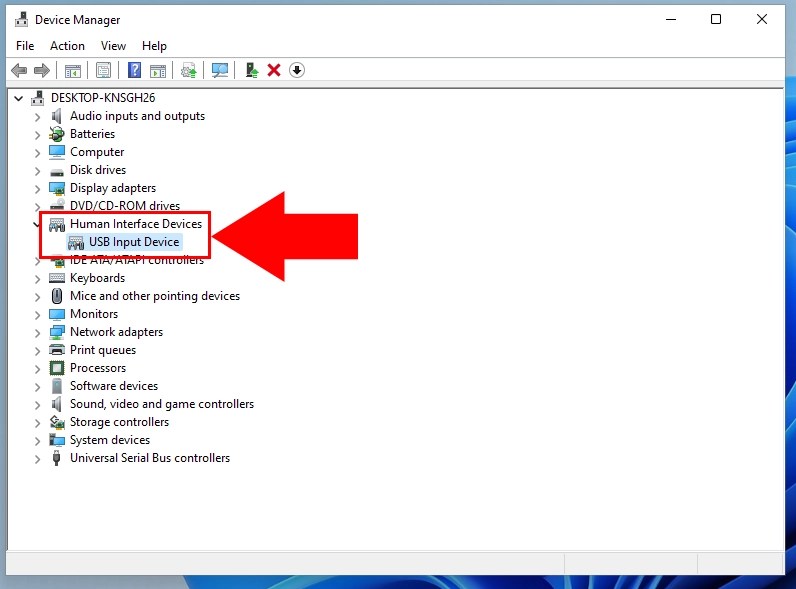Screen dimensions: 796x589
Task: Click the Universal Serial Bus controllers icon
Action: point(56,458)
